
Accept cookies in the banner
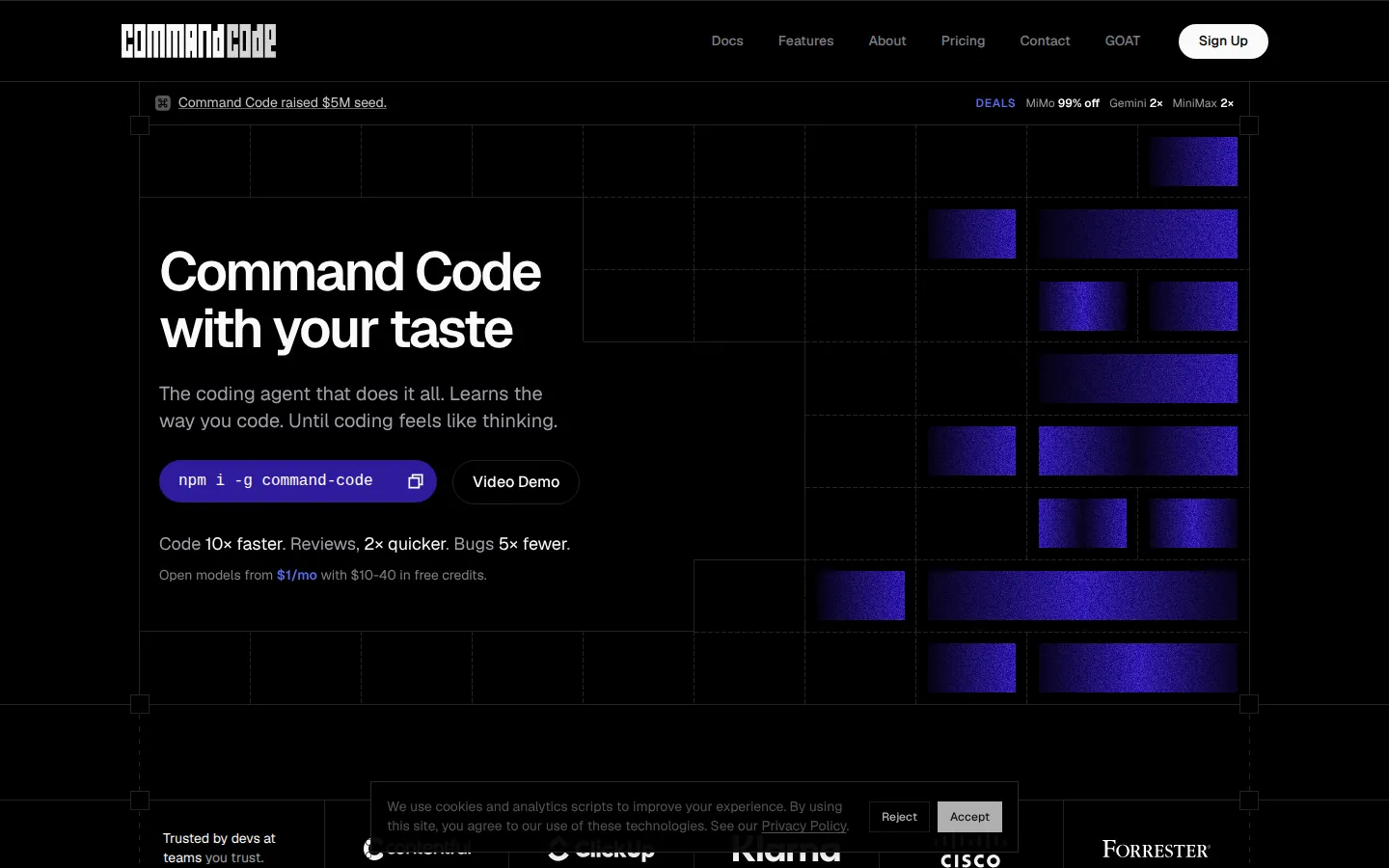[x=969, y=817]
